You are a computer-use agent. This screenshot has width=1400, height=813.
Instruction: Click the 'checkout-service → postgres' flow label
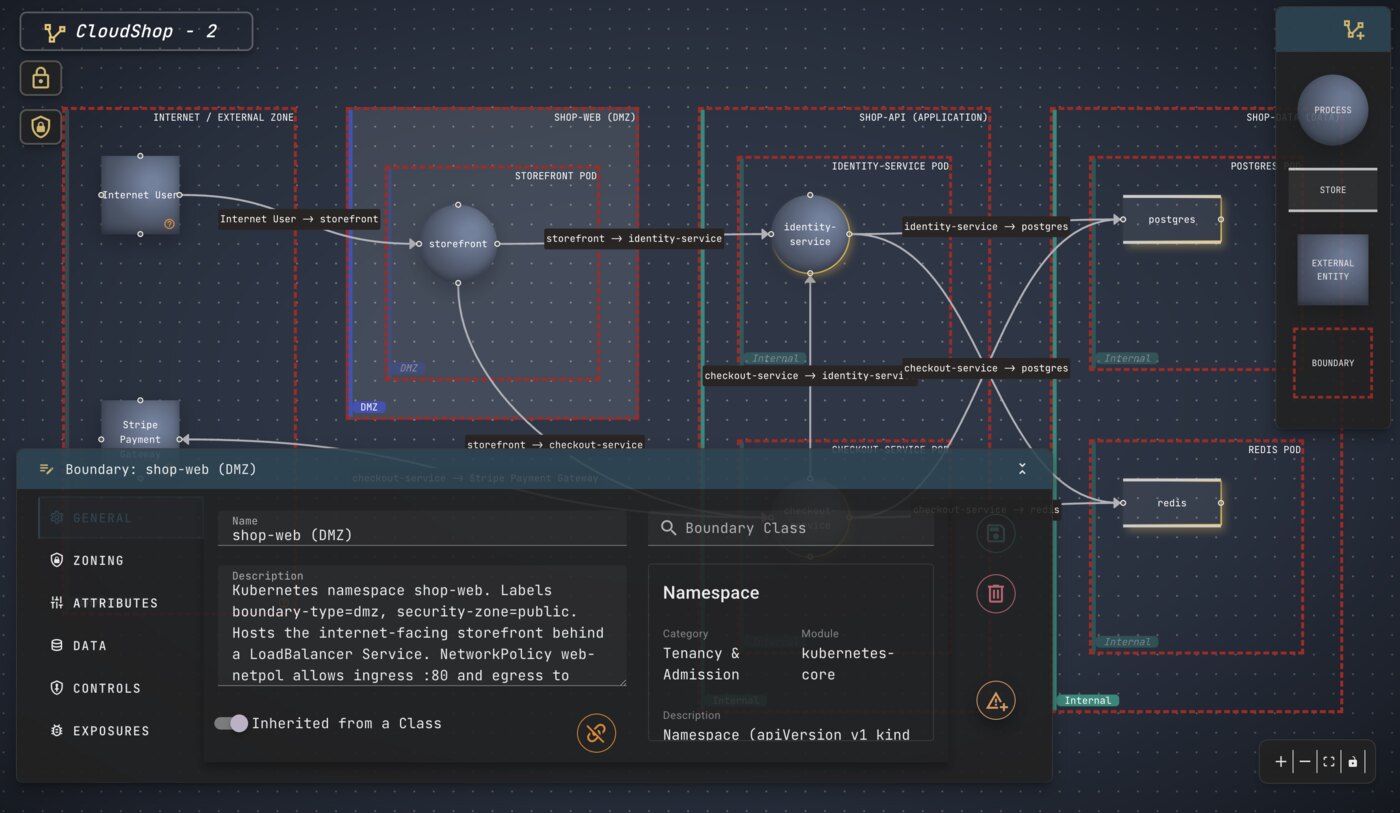(986, 368)
